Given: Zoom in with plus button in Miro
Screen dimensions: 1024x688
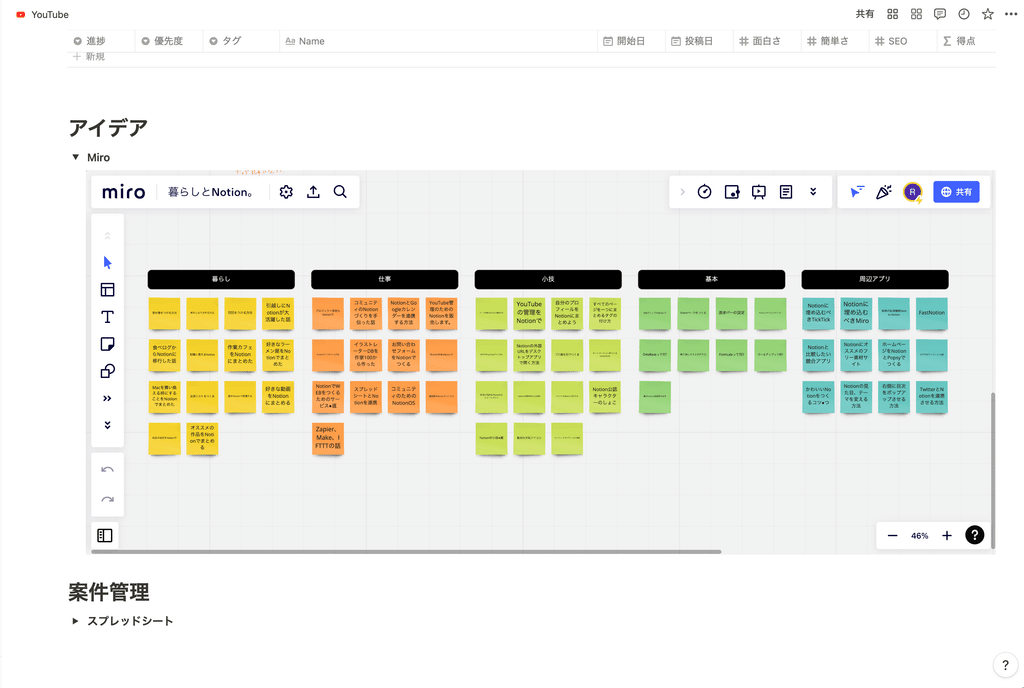Looking at the screenshot, I should pos(947,536).
